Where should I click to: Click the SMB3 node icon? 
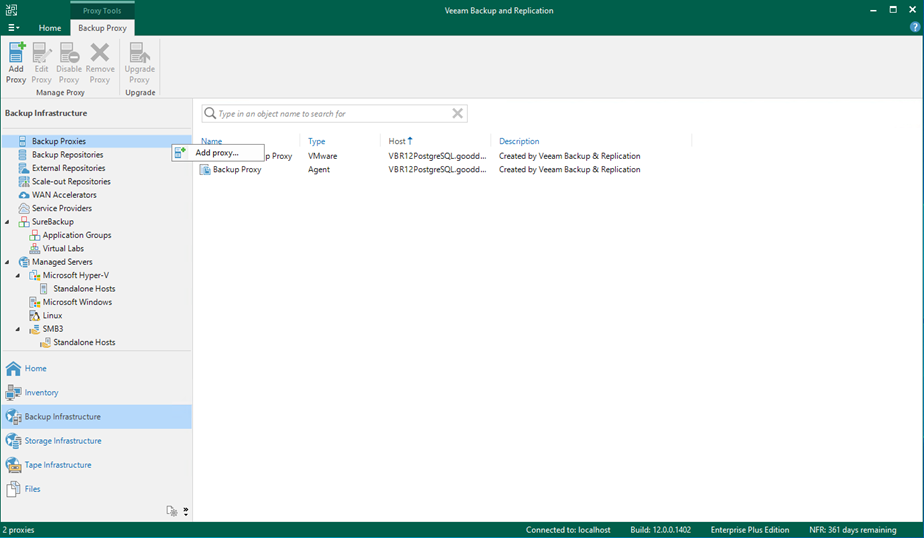[x=34, y=329]
